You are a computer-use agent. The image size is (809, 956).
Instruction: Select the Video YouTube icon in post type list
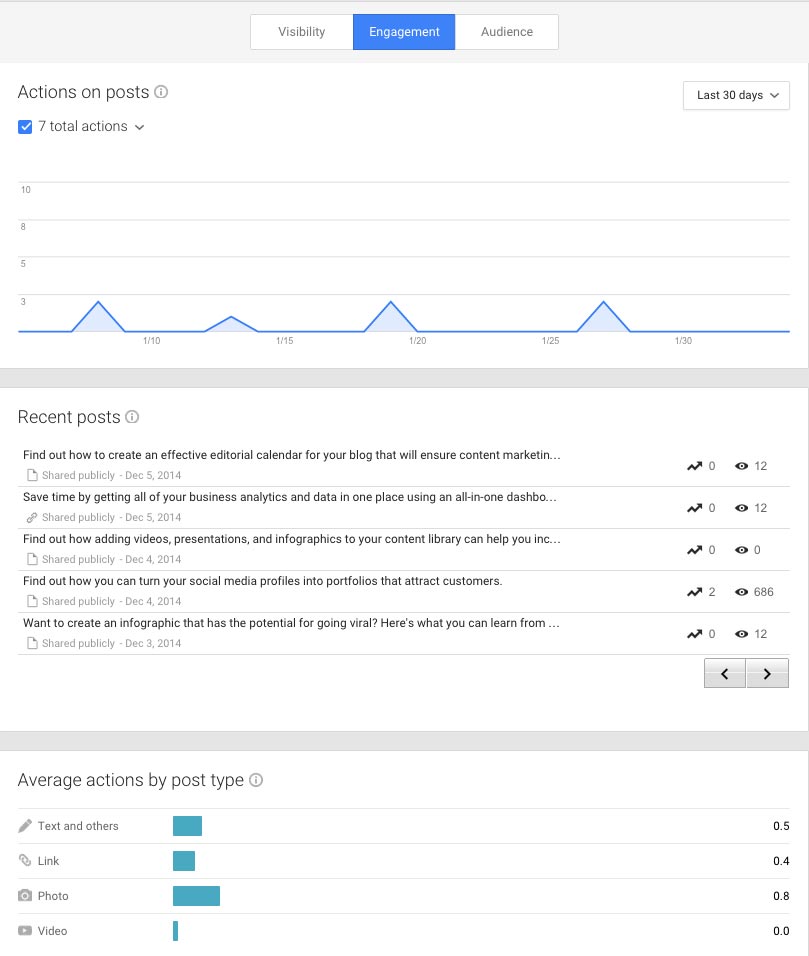[25, 931]
